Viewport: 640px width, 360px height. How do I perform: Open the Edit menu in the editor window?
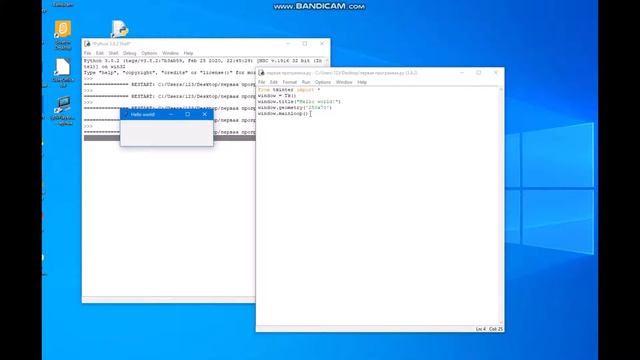pos(273,82)
